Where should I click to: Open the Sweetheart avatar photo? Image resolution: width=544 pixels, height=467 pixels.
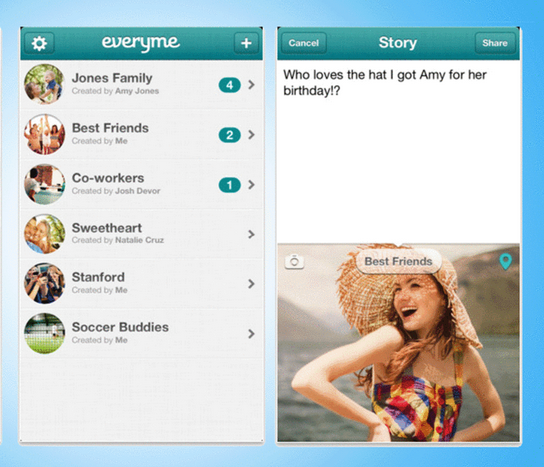tap(44, 234)
